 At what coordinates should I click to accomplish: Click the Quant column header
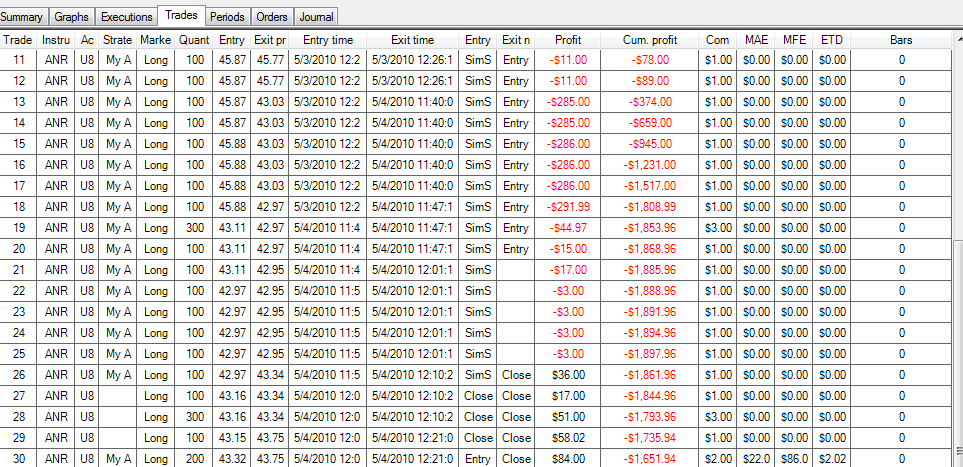[194, 40]
